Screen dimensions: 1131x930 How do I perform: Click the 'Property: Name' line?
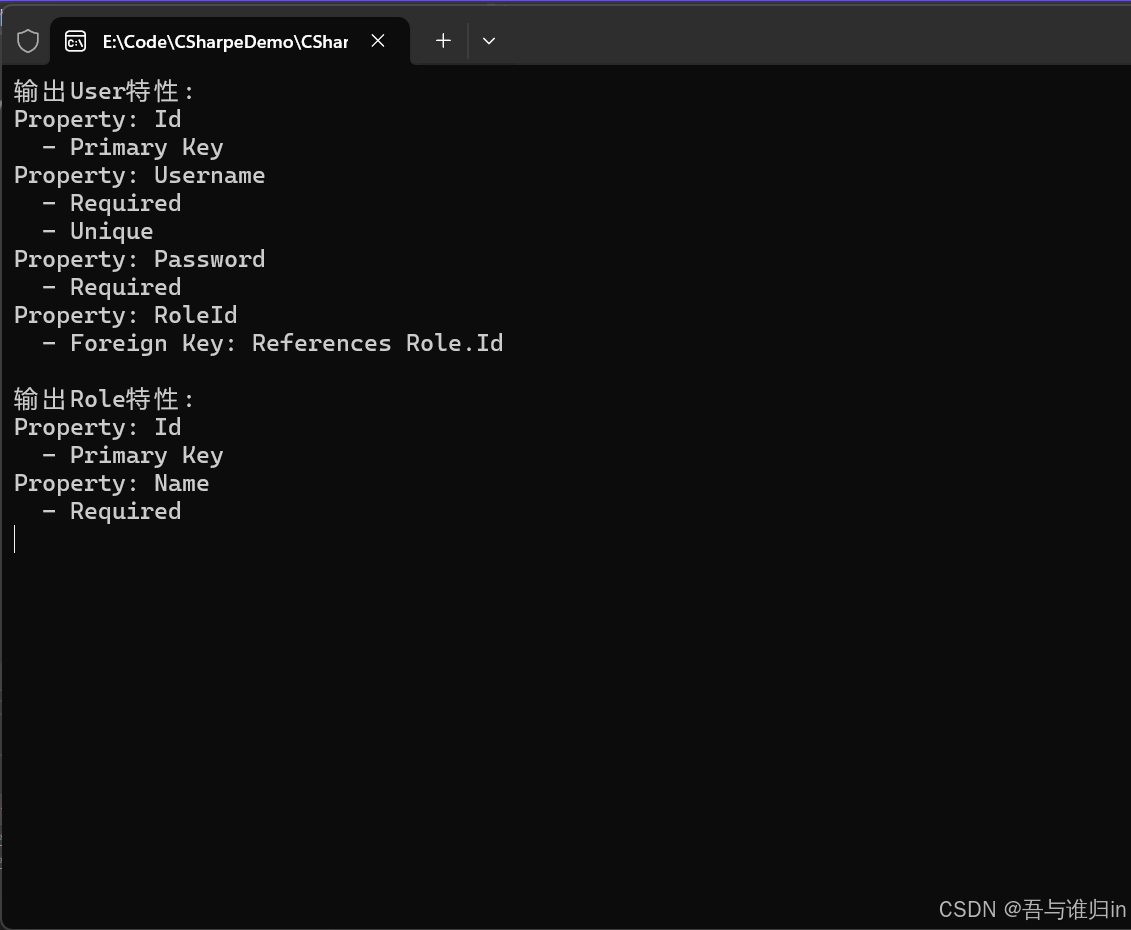click(x=111, y=483)
